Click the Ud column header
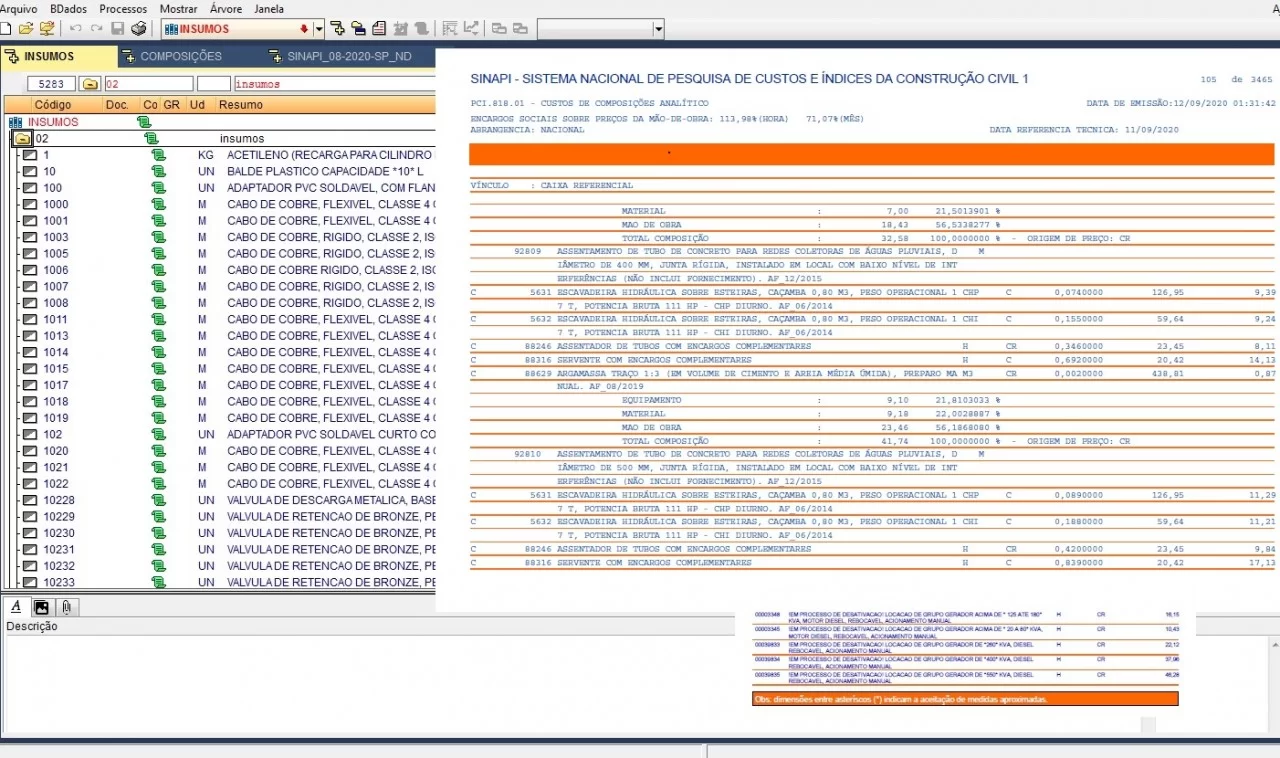 pyautogui.click(x=198, y=104)
